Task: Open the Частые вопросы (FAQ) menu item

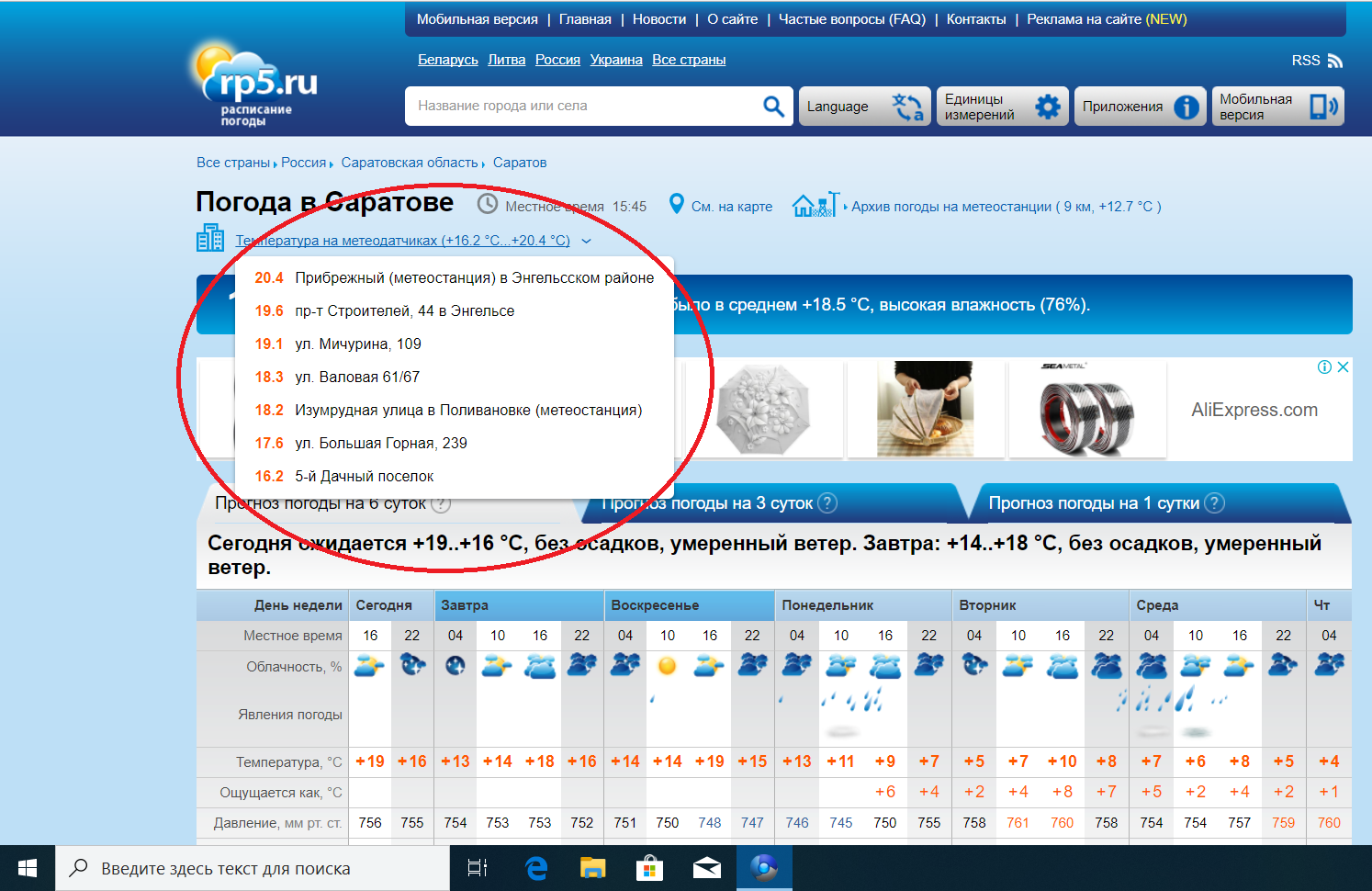Action: pyautogui.click(x=851, y=19)
